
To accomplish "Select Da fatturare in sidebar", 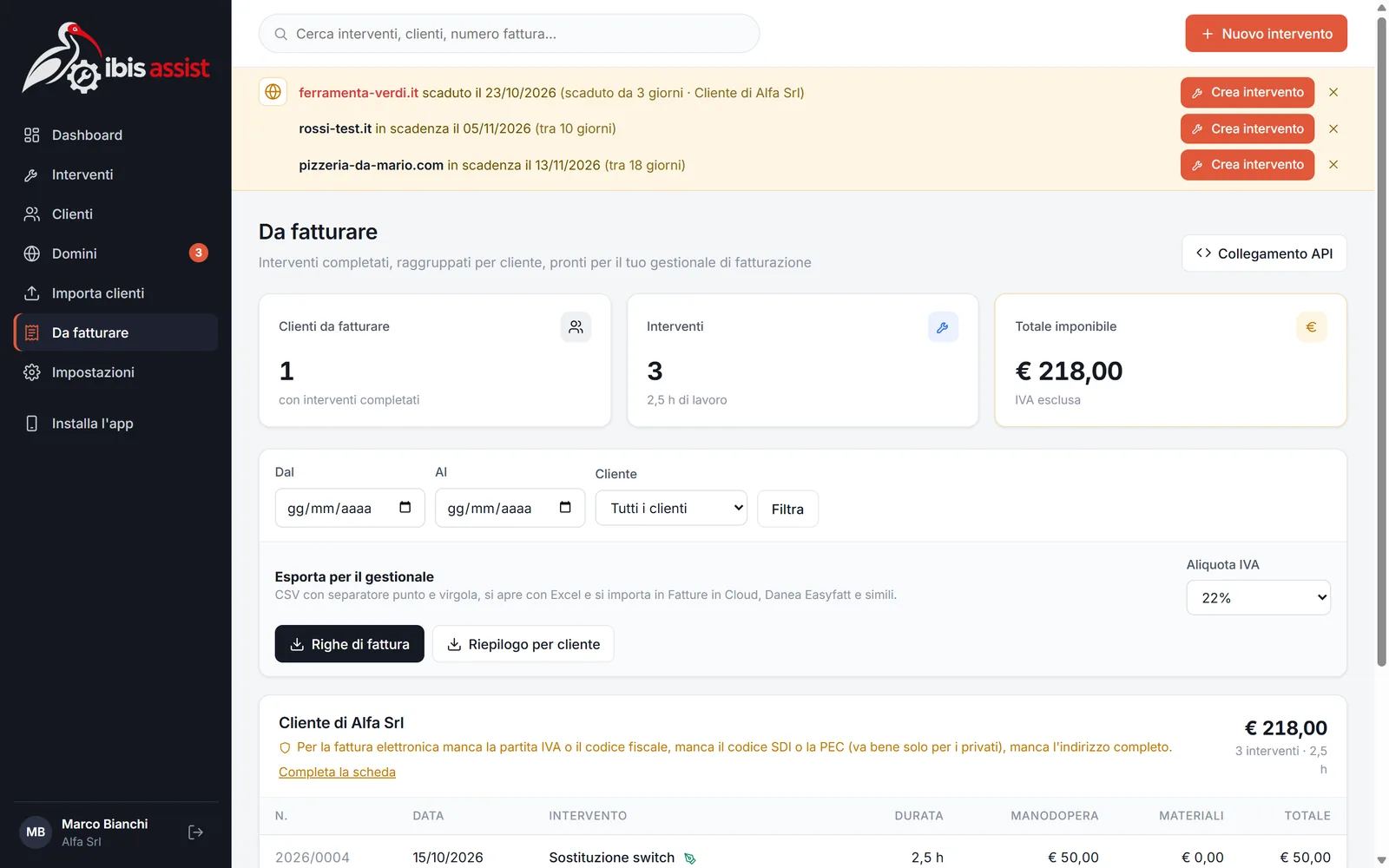I will point(115,332).
